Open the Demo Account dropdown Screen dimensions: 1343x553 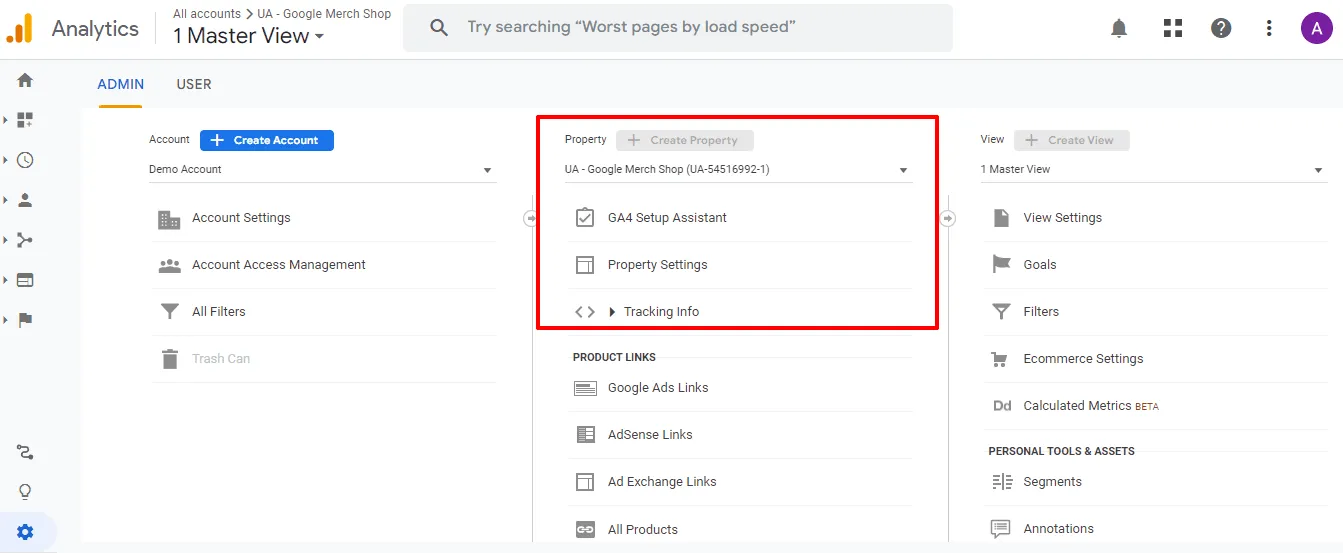pyautogui.click(x=321, y=170)
